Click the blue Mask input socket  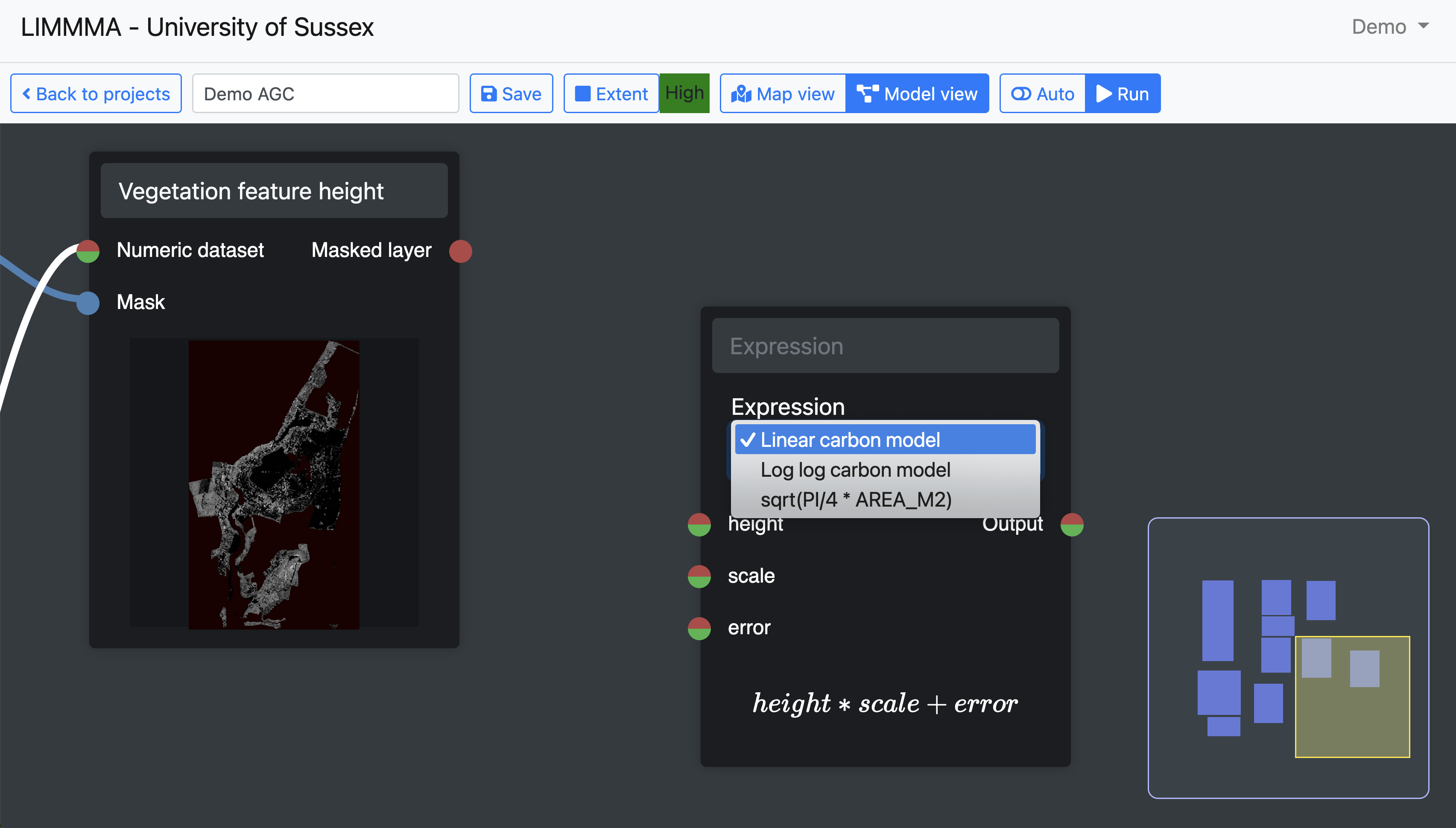click(88, 303)
